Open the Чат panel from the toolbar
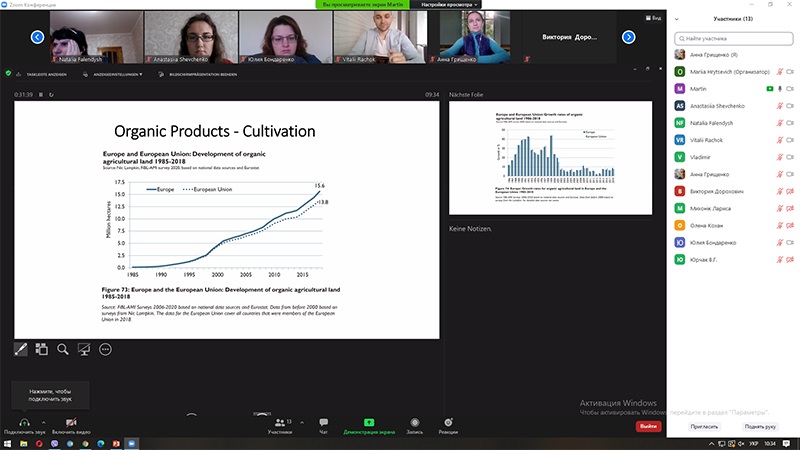Screen dimensions: 800x450 [323, 424]
